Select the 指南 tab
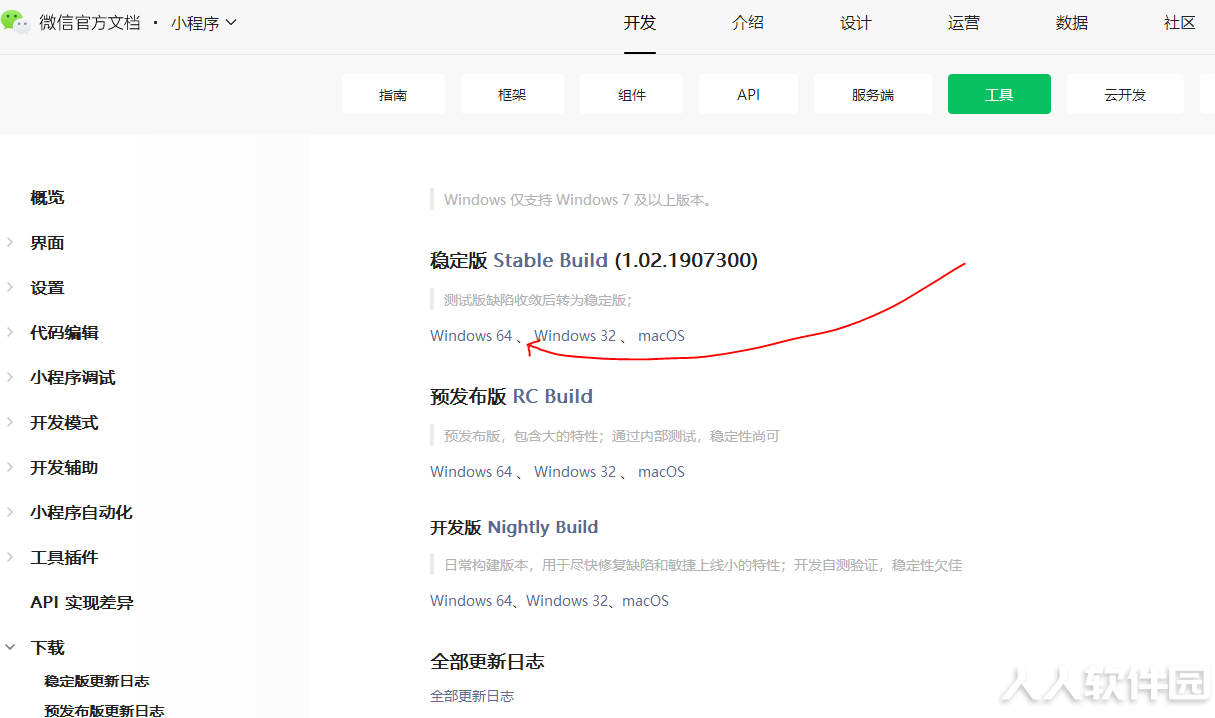Image resolution: width=1215 pixels, height=718 pixels. (x=393, y=94)
